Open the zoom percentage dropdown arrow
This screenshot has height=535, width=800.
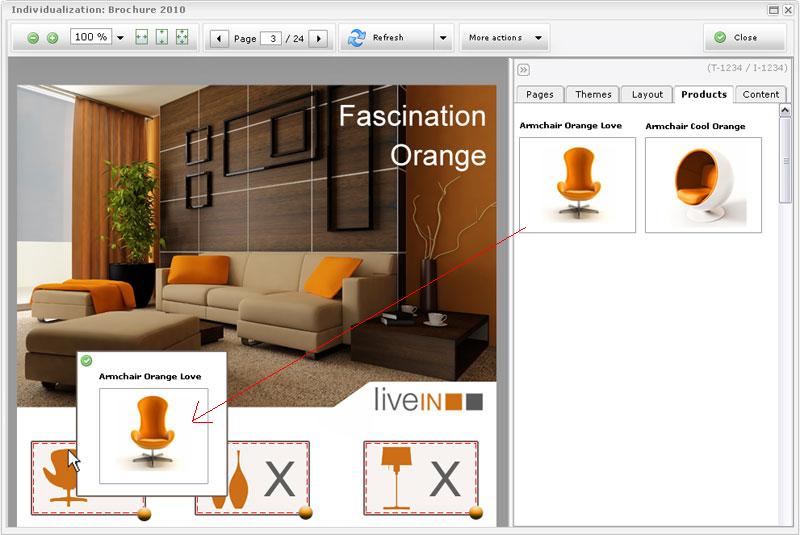120,38
